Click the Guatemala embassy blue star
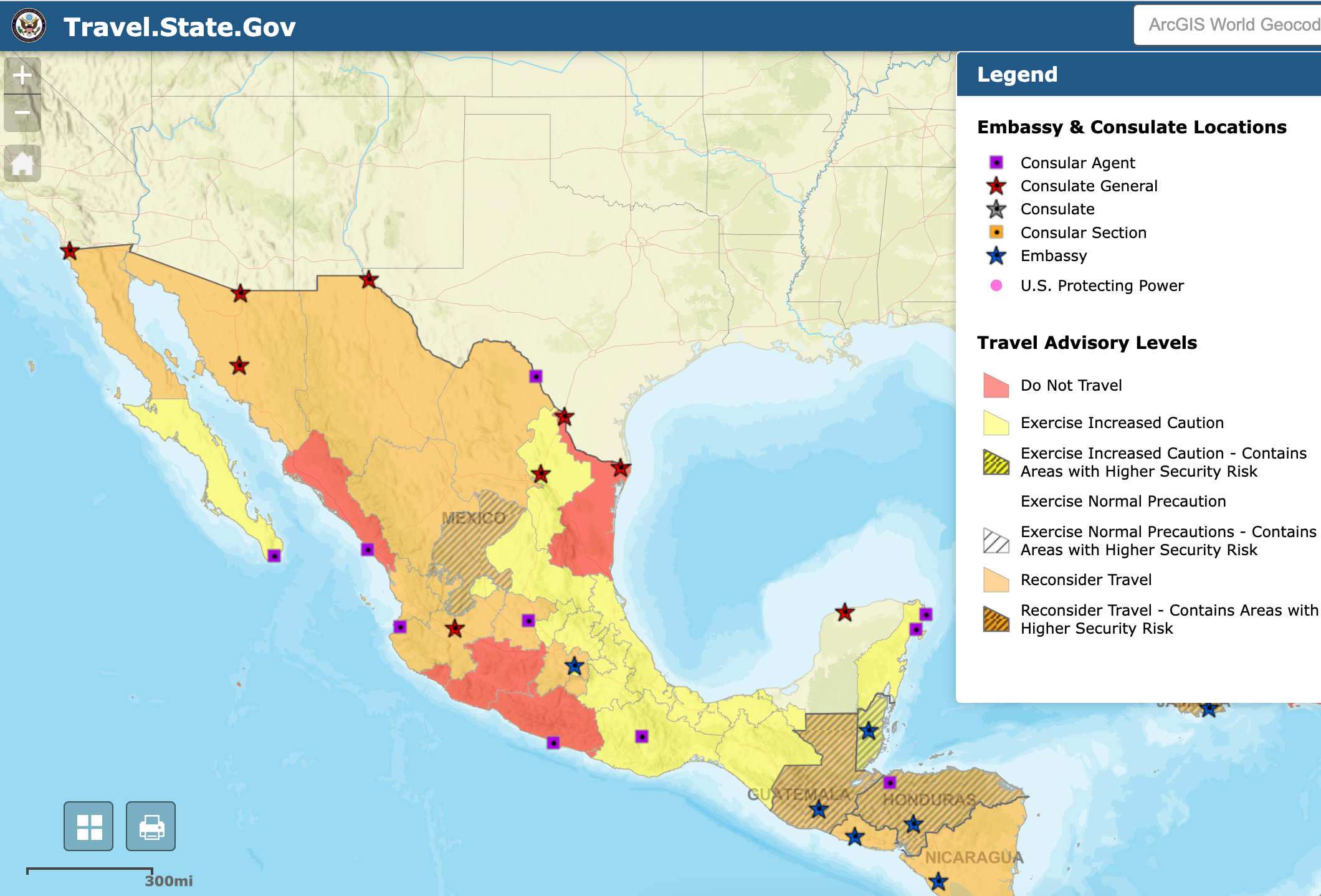The width and height of the screenshot is (1321, 896). click(x=819, y=809)
